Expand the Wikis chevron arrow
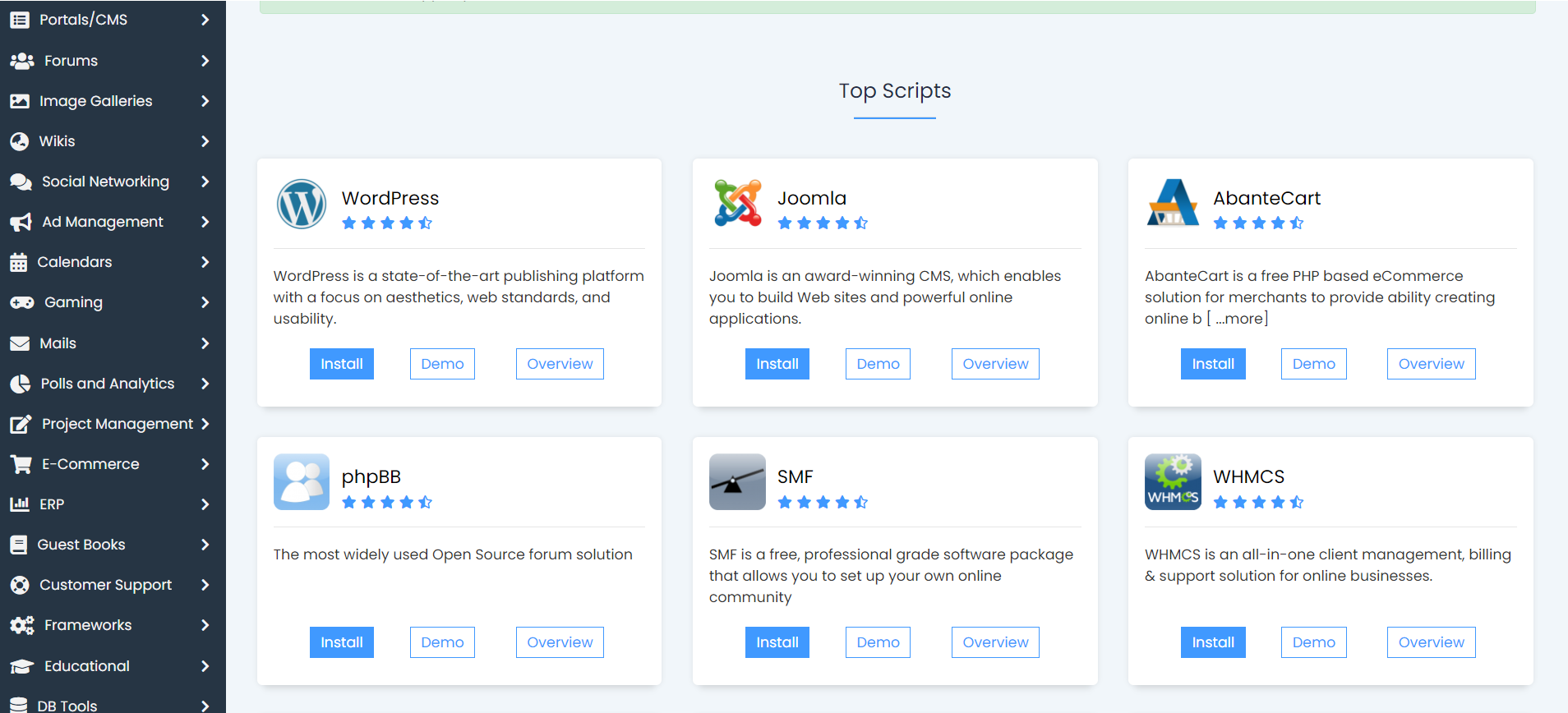This screenshot has height=713, width=1568. [x=205, y=141]
